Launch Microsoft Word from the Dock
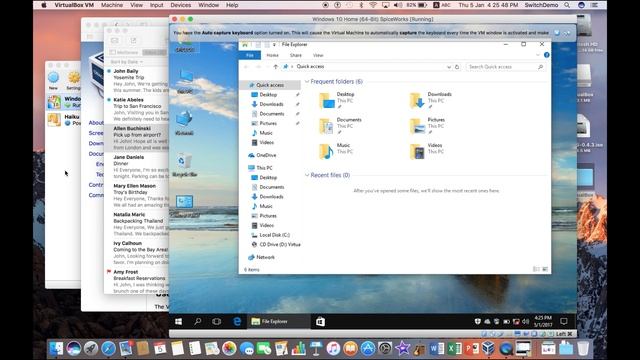The height and width of the screenshot is (360, 640). 437,348
